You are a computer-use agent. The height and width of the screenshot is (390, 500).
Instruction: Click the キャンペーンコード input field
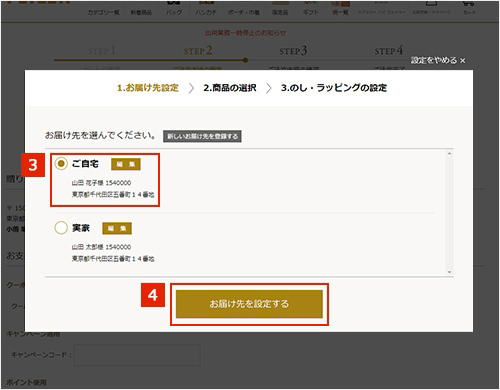(137, 355)
